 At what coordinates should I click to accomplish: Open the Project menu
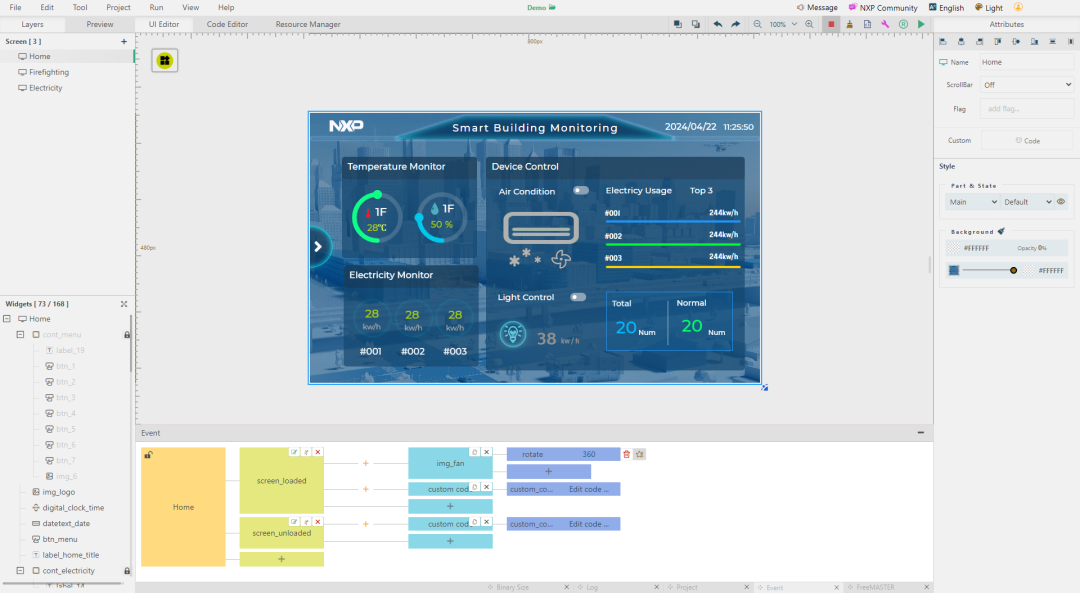click(x=118, y=8)
